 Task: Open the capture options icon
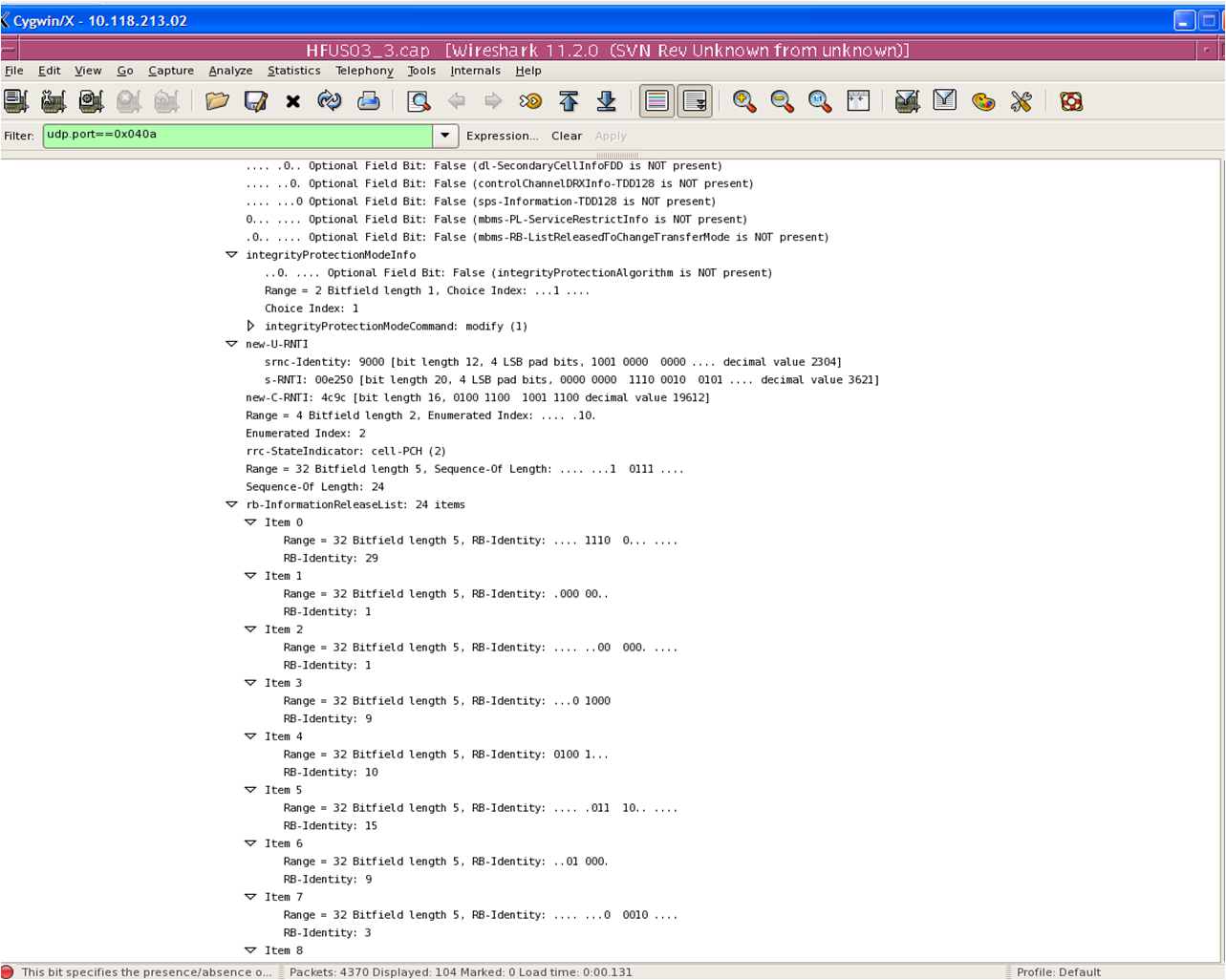(54, 101)
